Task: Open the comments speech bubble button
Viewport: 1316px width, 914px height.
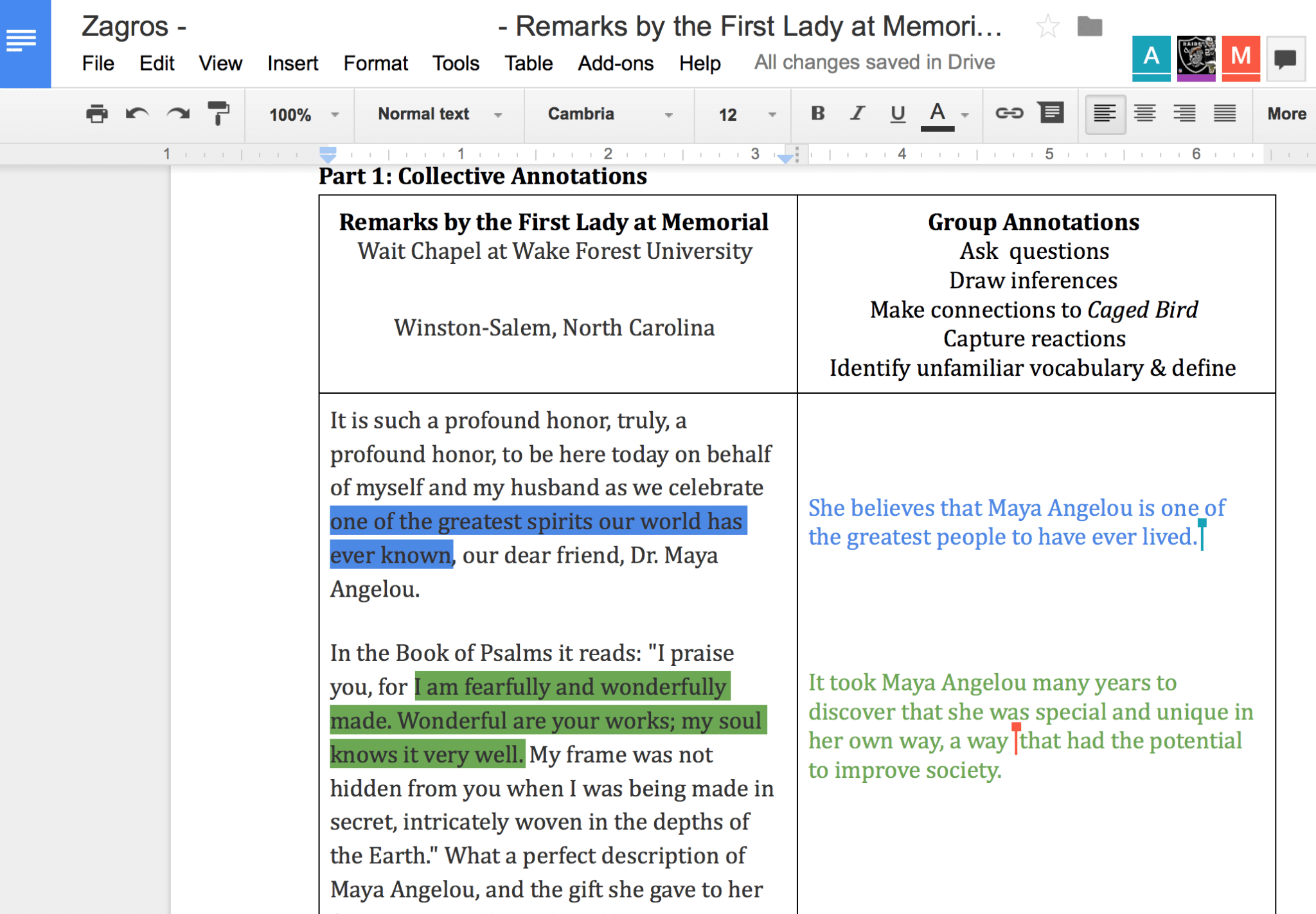Action: [x=1285, y=59]
